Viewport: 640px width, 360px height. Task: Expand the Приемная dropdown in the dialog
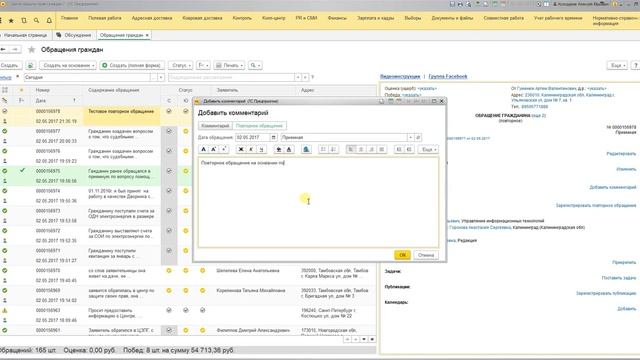411,138
